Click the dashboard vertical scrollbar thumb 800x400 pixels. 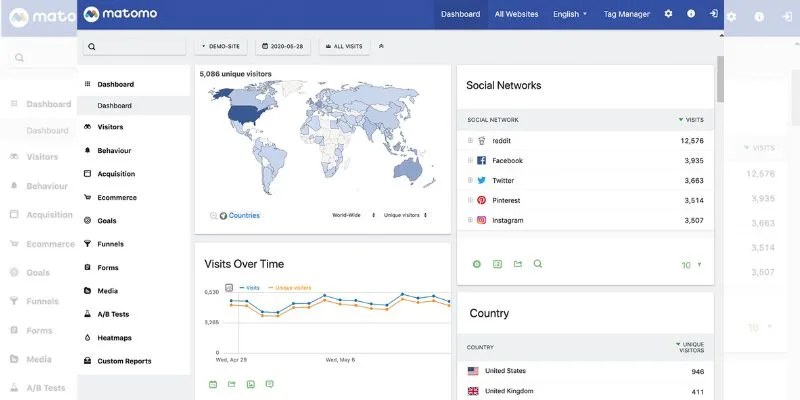point(720,79)
